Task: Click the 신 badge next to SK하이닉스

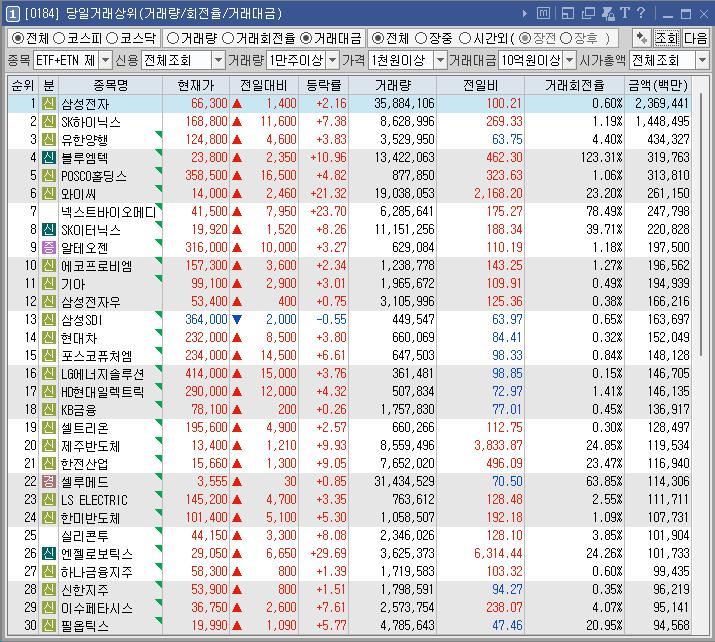Action: pyautogui.click(x=49, y=122)
